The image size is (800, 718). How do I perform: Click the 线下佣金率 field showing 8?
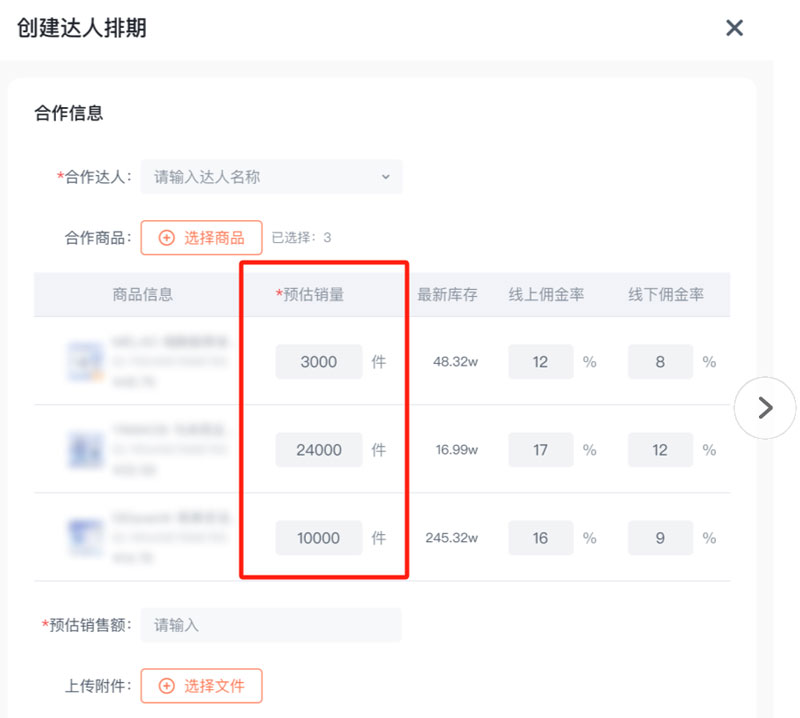tap(660, 362)
